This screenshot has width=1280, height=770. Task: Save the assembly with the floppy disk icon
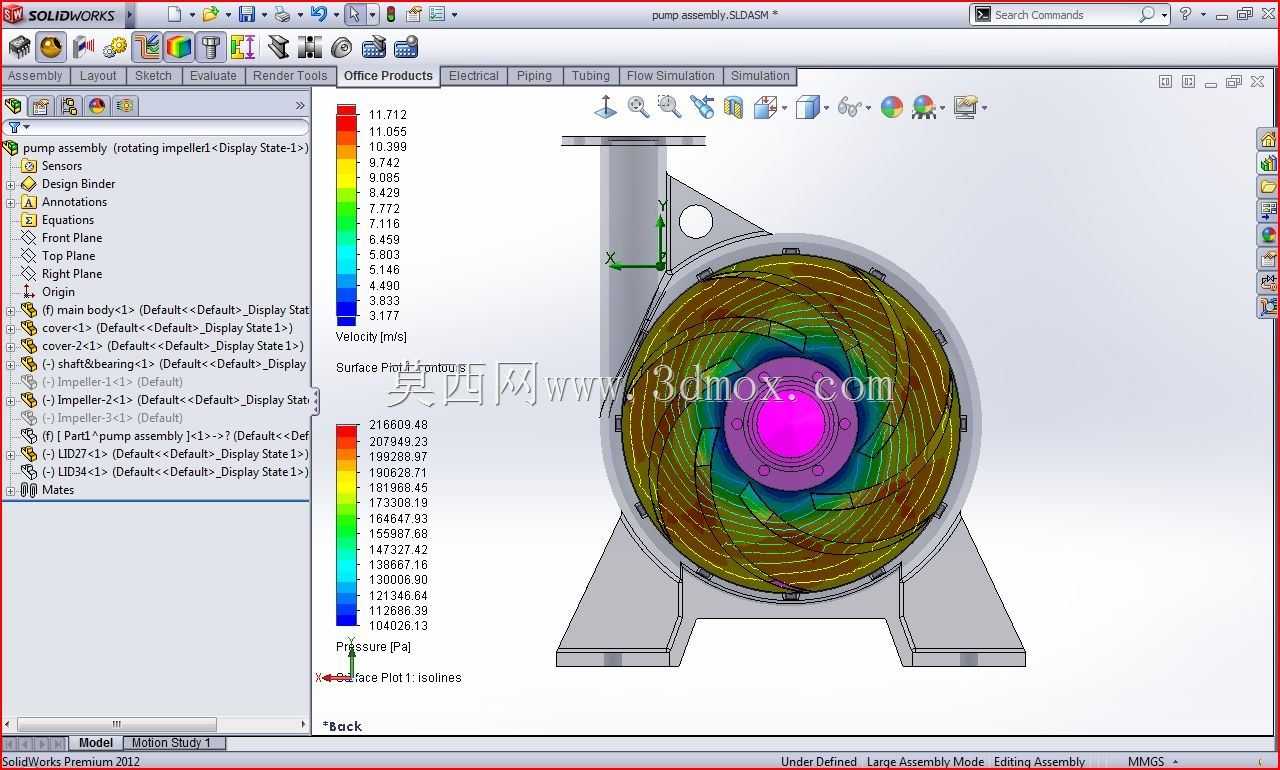(247, 14)
